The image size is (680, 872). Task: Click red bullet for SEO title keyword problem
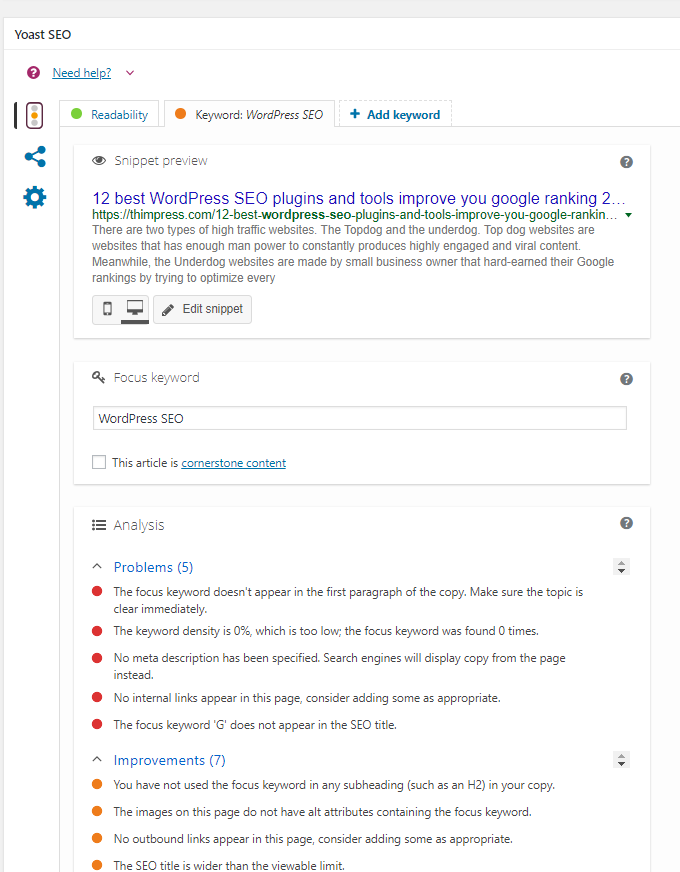click(97, 724)
